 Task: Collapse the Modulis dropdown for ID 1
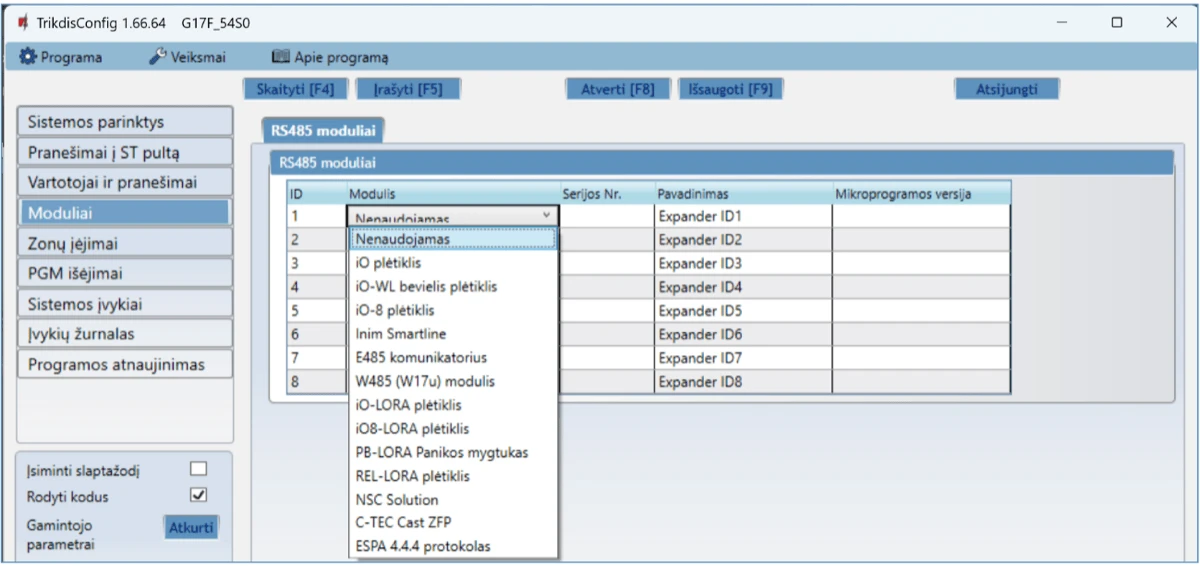pyautogui.click(x=546, y=215)
